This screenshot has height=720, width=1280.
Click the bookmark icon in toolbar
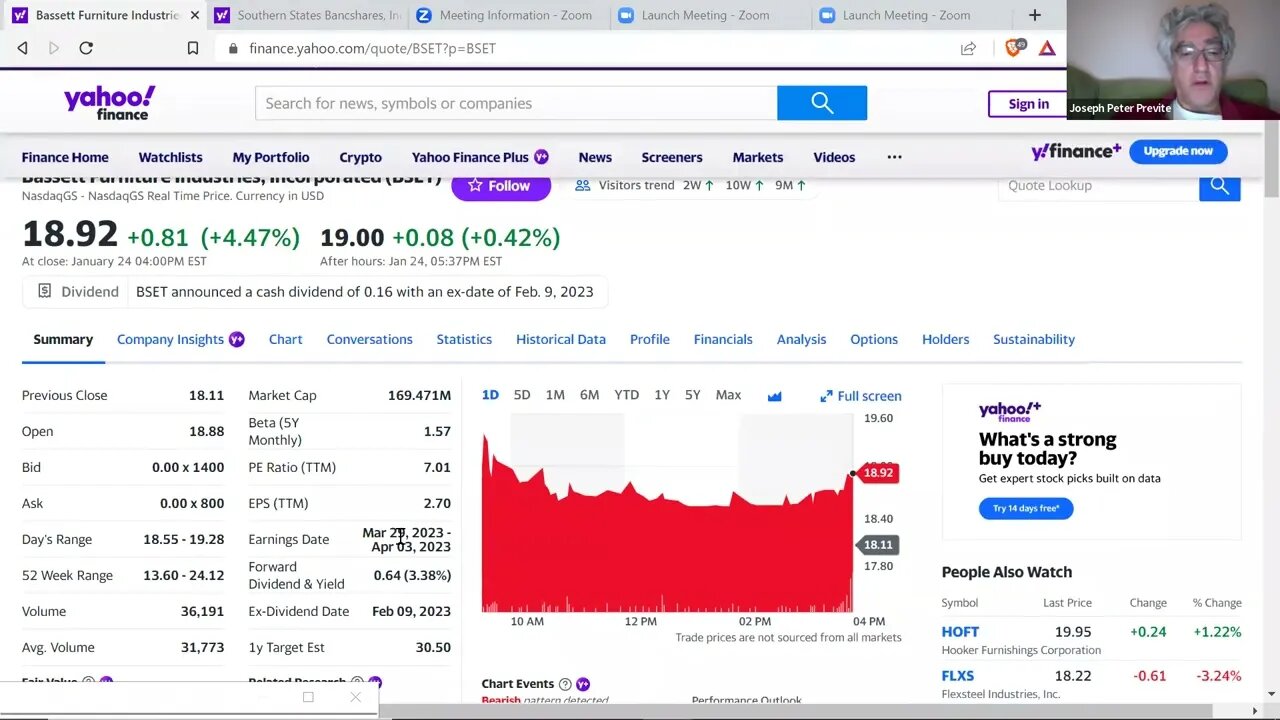[193, 48]
